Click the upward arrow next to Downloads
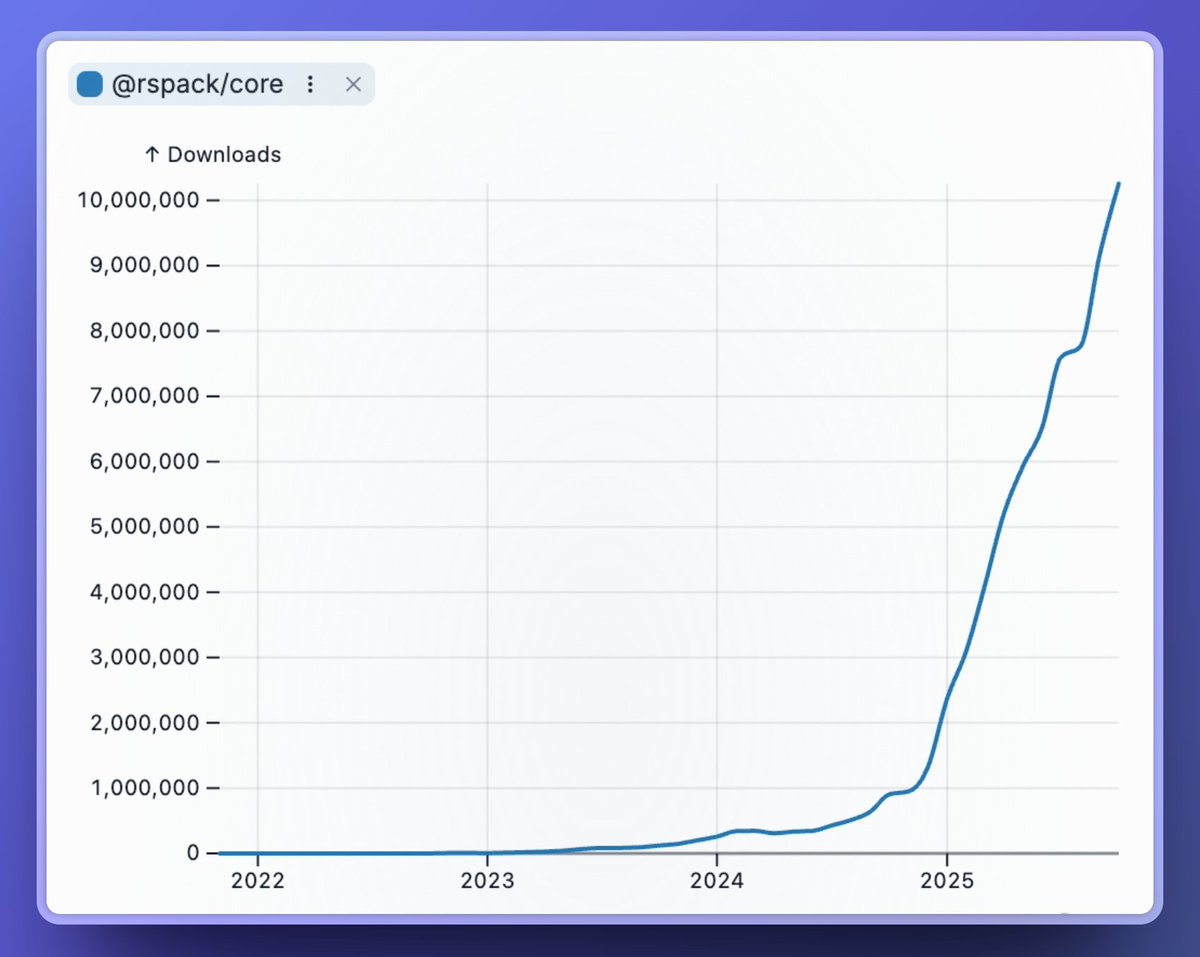The height and width of the screenshot is (957, 1200). (x=150, y=154)
